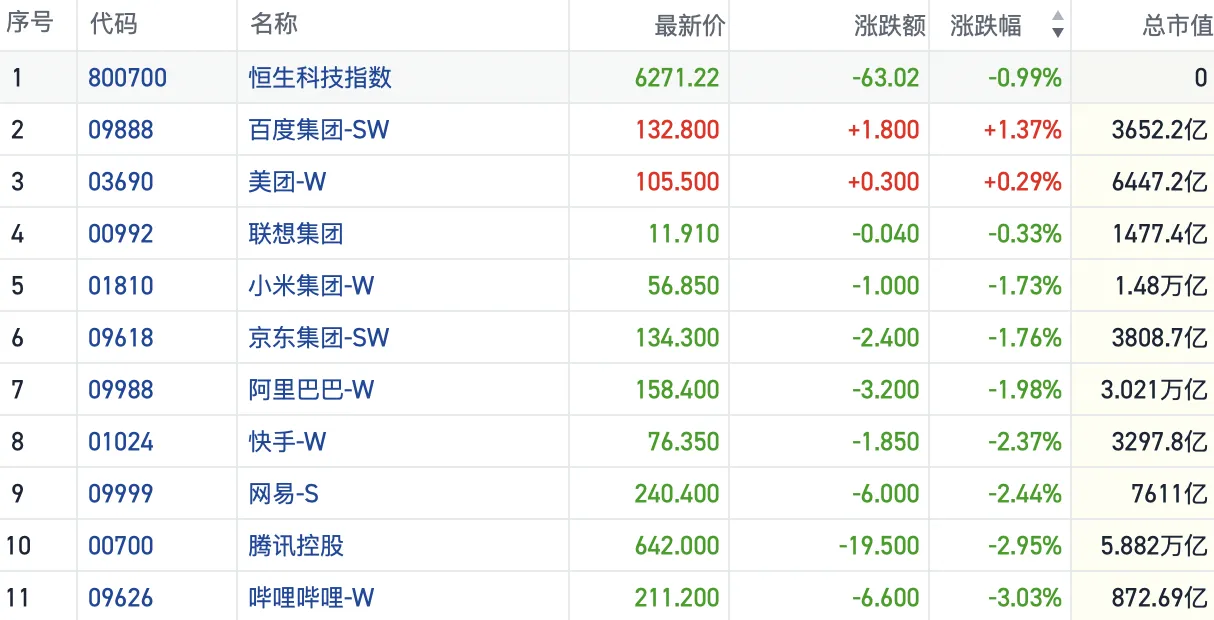Select the change percent -1.73%
This screenshot has width=1214, height=620.
click(1024, 286)
